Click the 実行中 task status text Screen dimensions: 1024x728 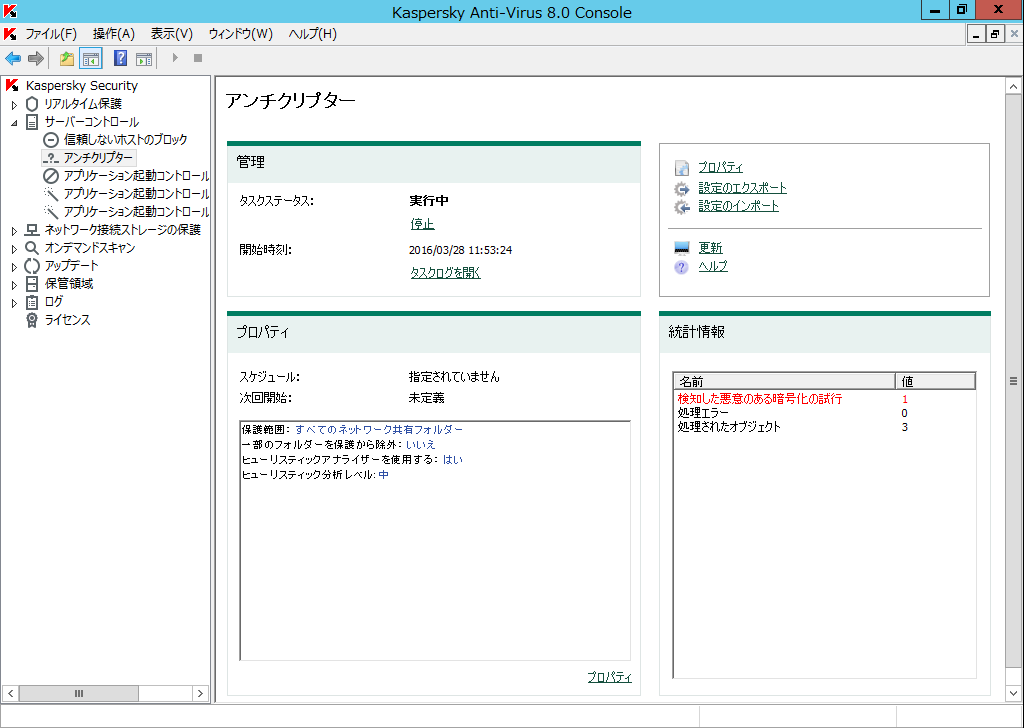click(428, 201)
